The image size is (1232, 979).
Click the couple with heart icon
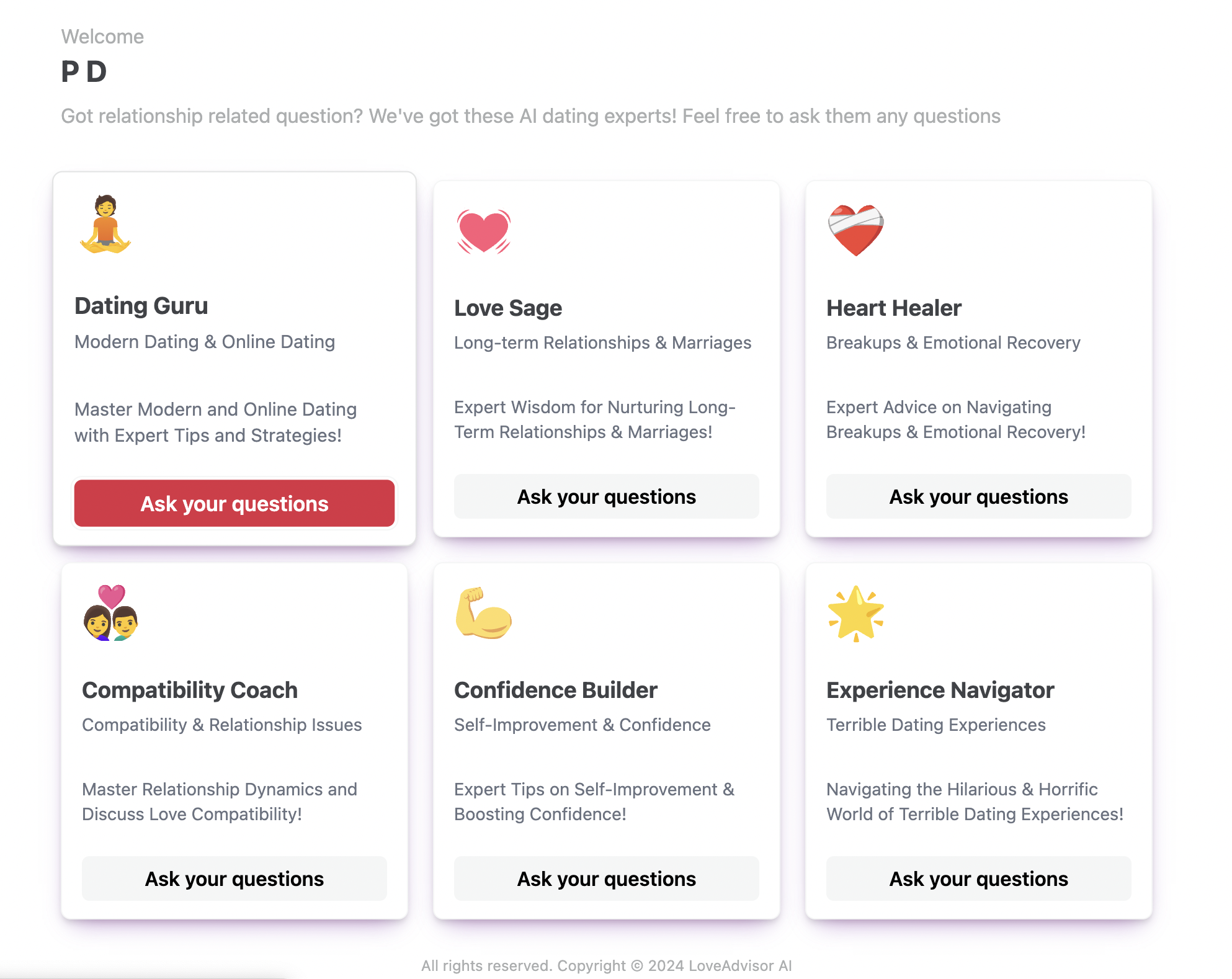coord(111,613)
